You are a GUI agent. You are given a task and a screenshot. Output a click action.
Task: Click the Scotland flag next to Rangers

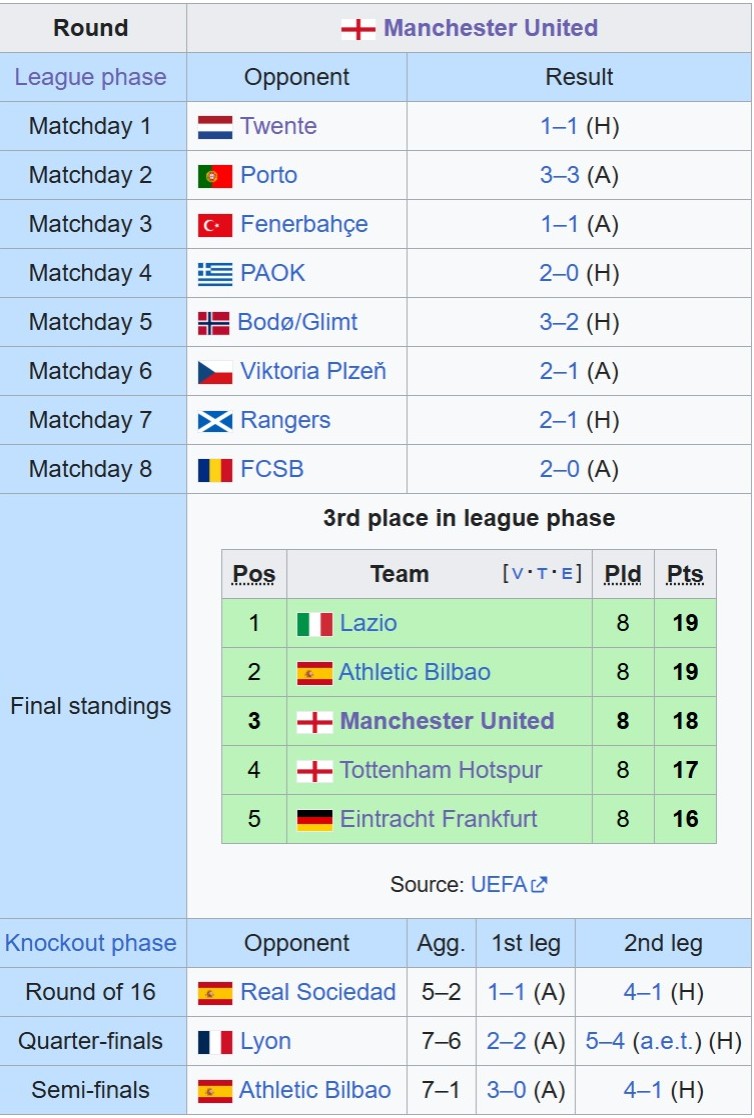215,421
